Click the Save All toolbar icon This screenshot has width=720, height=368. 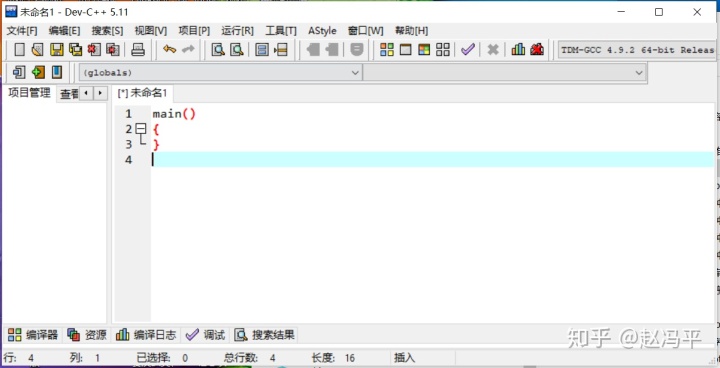75,50
